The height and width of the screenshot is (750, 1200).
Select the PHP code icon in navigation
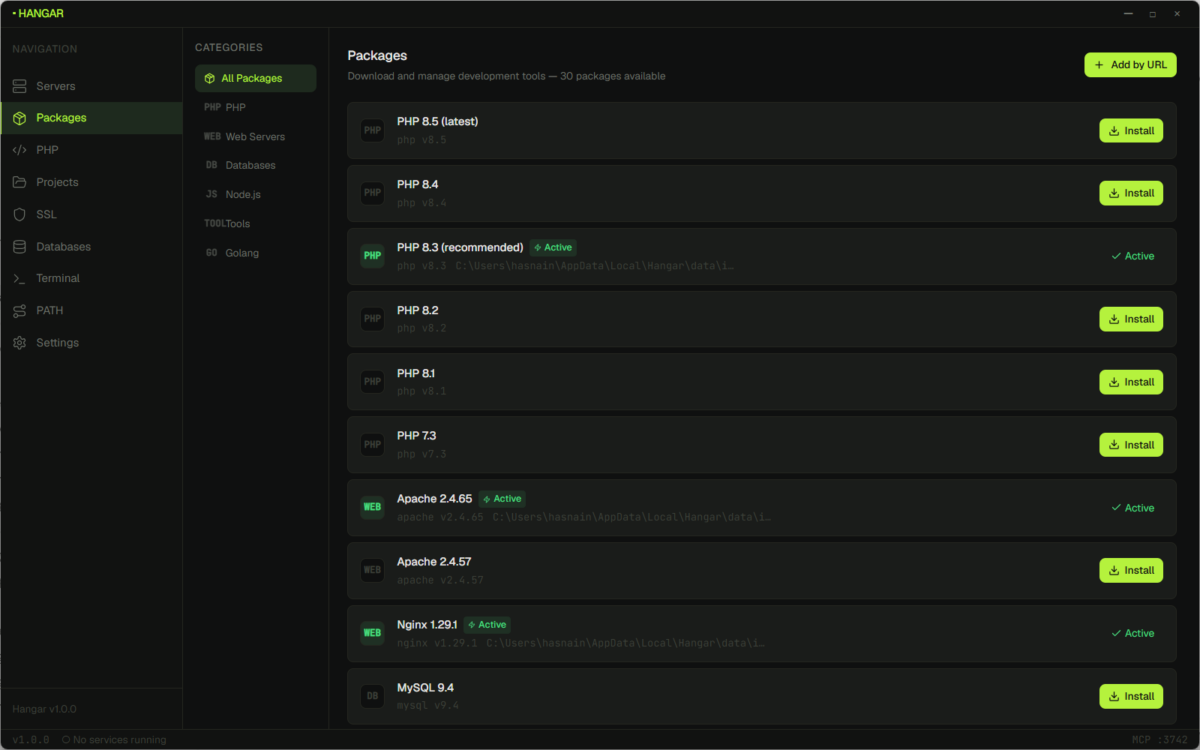[x=19, y=150]
